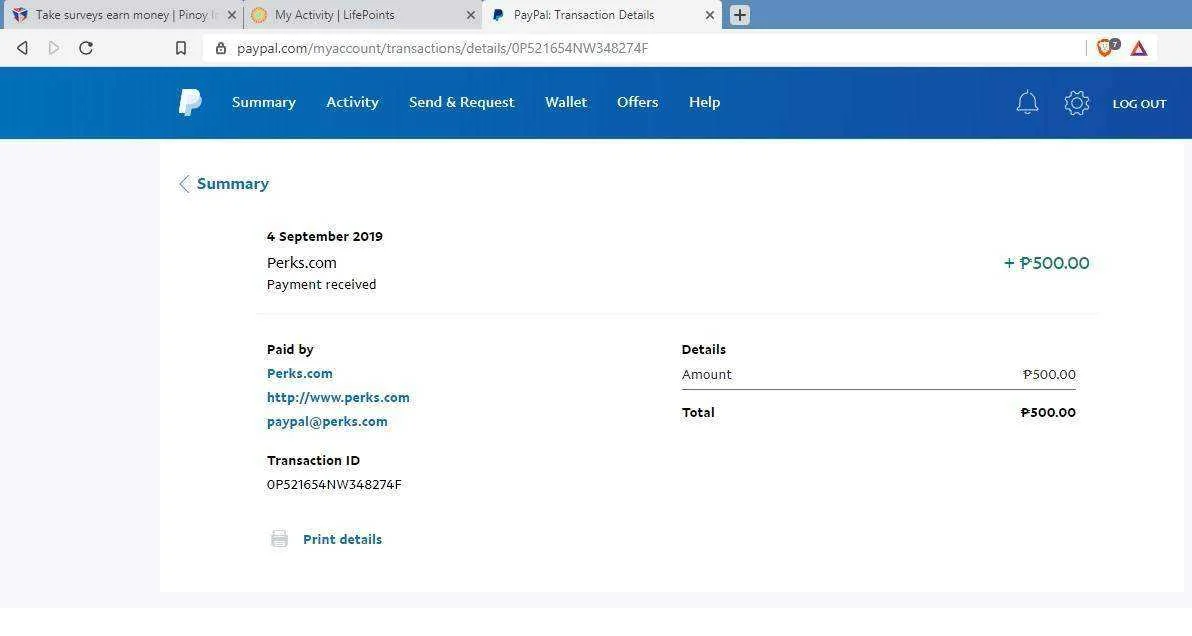Select the PayPal Transaction Details tab
The image size is (1192, 636).
[x=602, y=14]
